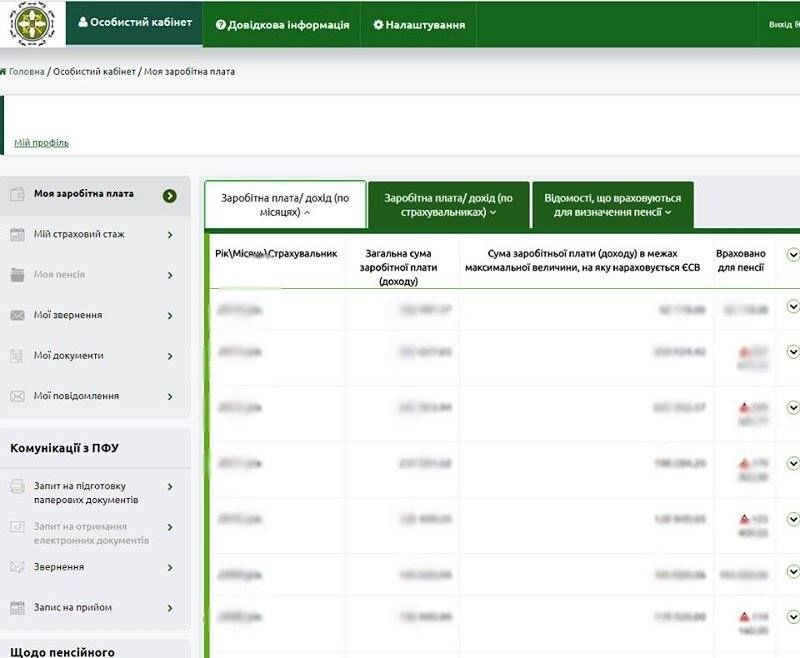
Task: Click the folder icon beside Моя пенсія
Action: pyautogui.click(x=16, y=274)
